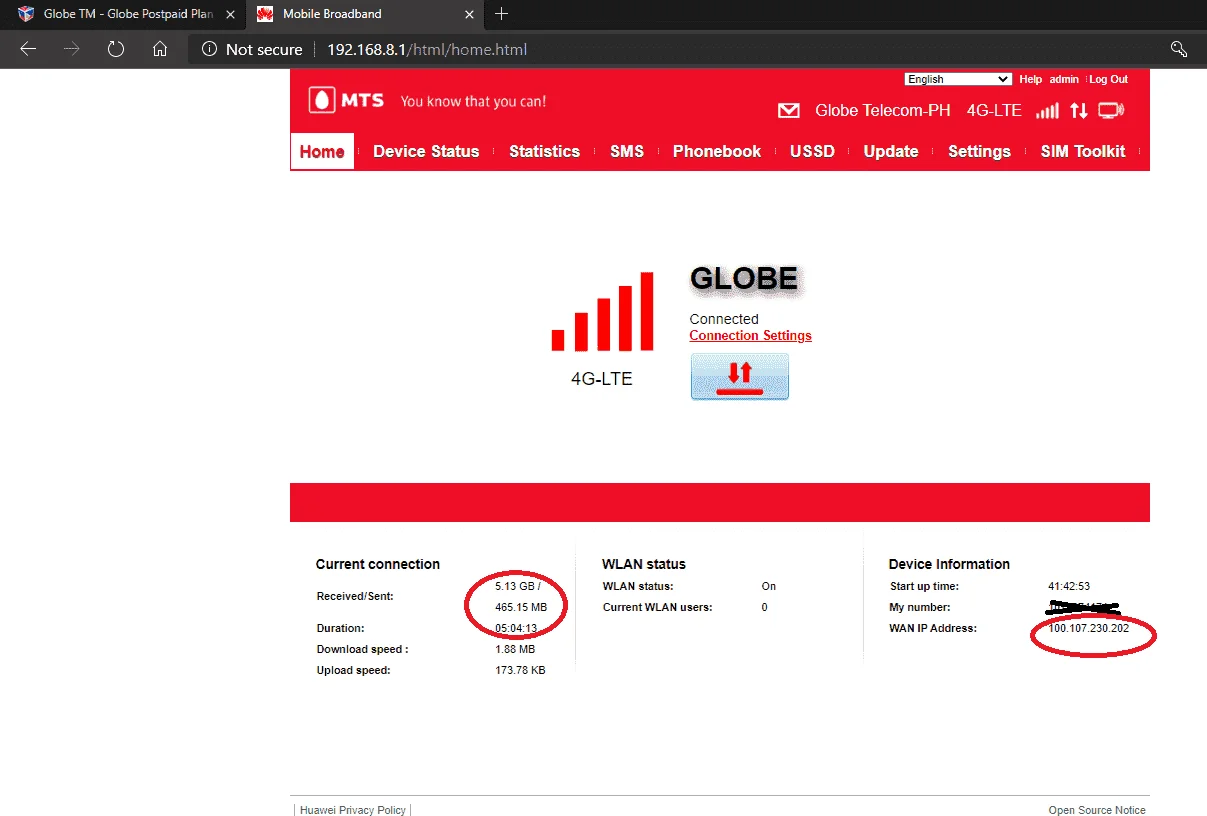Click the Log Out link
1207x816 pixels.
[x=1108, y=79]
